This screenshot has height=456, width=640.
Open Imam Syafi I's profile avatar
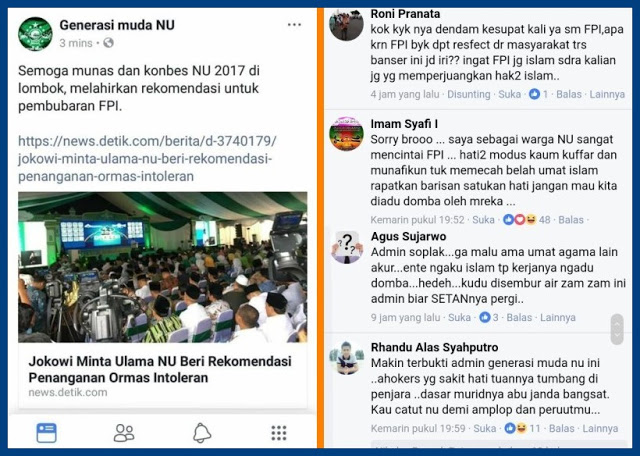tap(347, 134)
